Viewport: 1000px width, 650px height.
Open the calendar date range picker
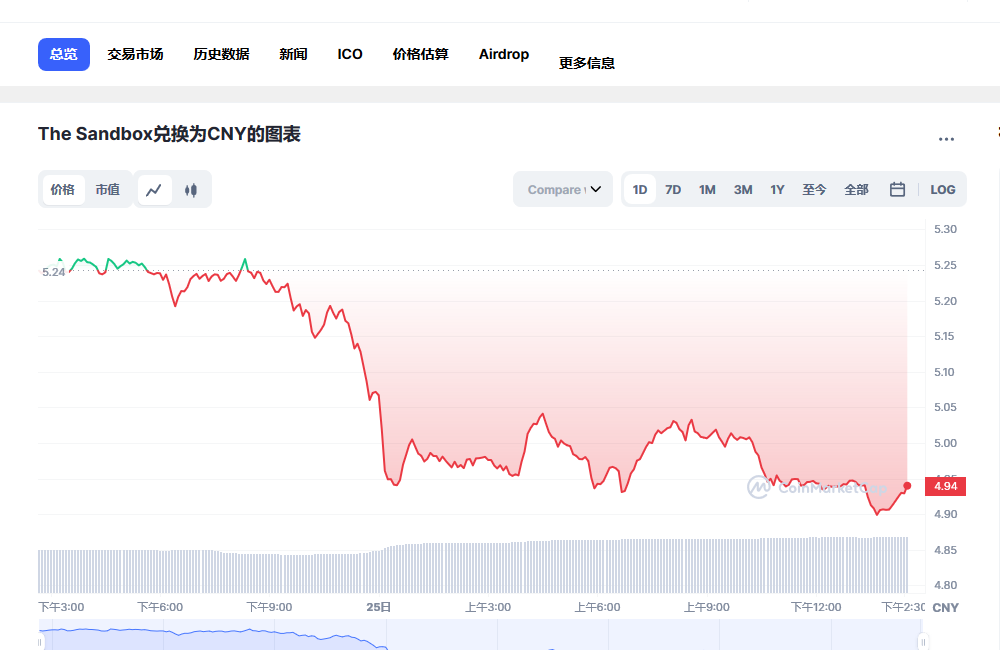click(x=897, y=189)
